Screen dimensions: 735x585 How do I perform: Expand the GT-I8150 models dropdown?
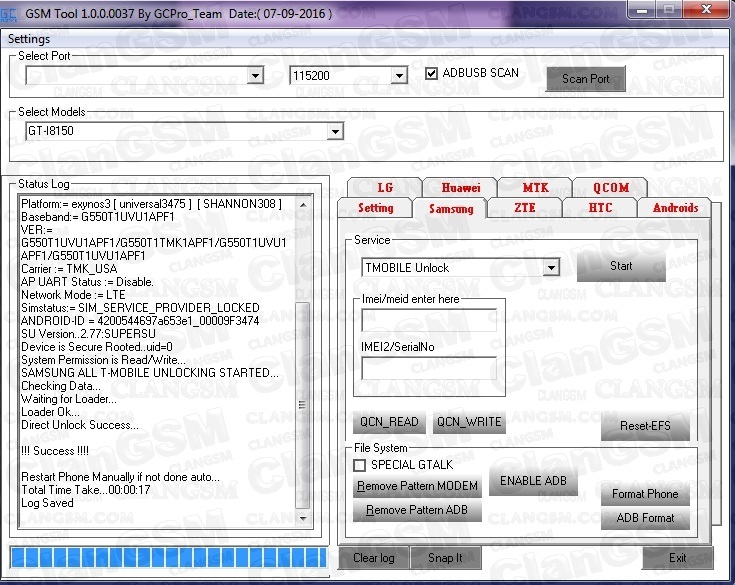tap(335, 131)
